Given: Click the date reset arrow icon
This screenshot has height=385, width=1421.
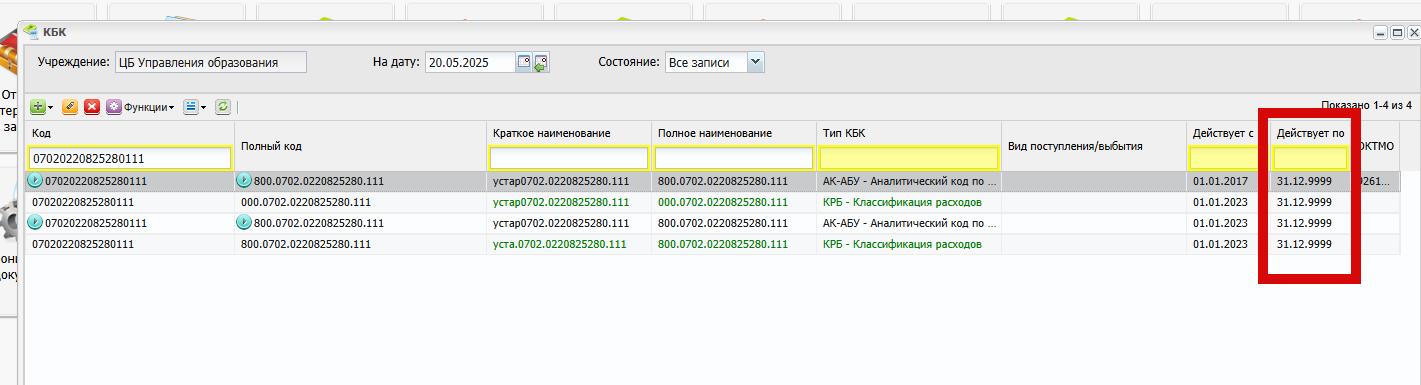Looking at the screenshot, I should pyautogui.click(x=542, y=63).
